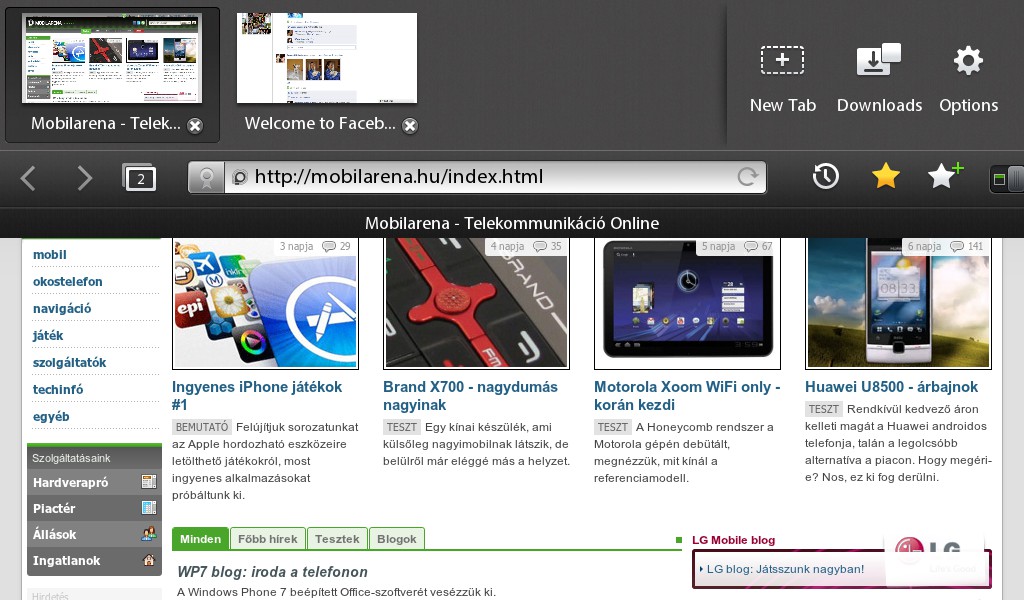Open the Downloads panel
Screen dimensions: 1024x600
click(x=879, y=80)
